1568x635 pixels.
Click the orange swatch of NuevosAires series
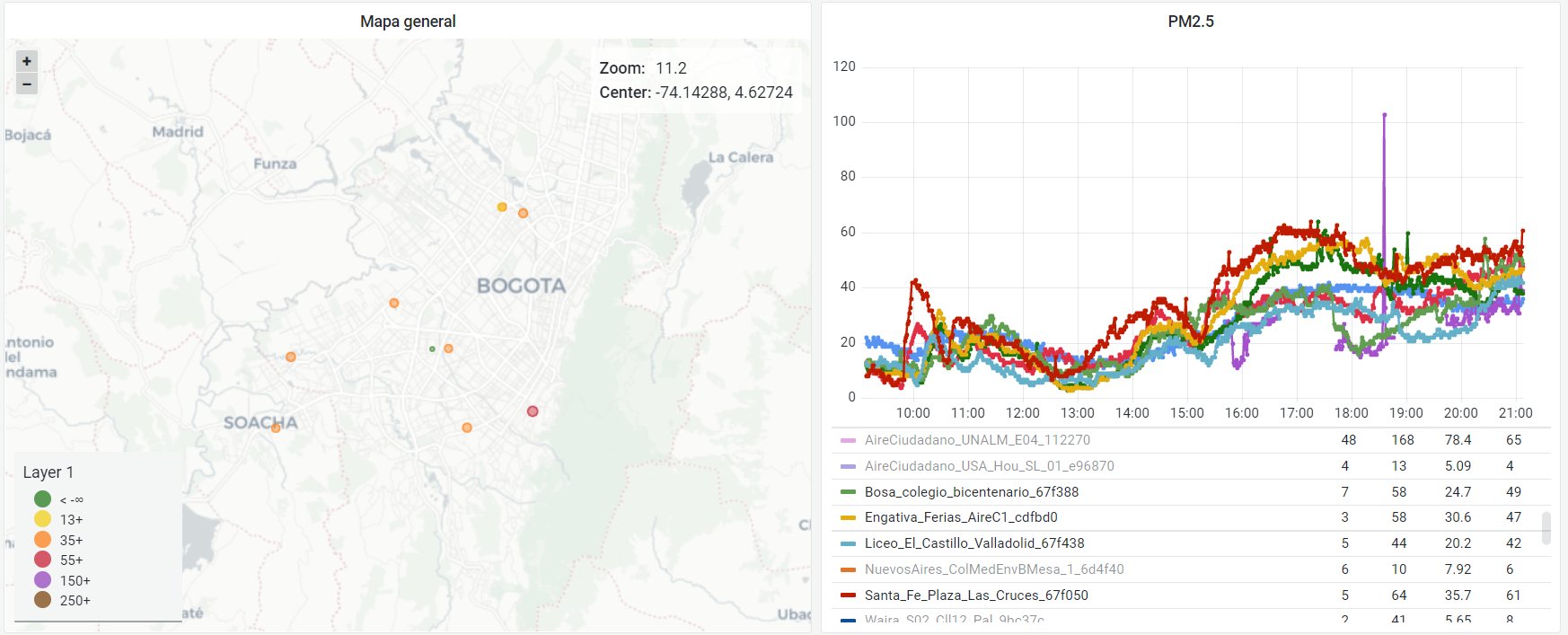coord(848,569)
